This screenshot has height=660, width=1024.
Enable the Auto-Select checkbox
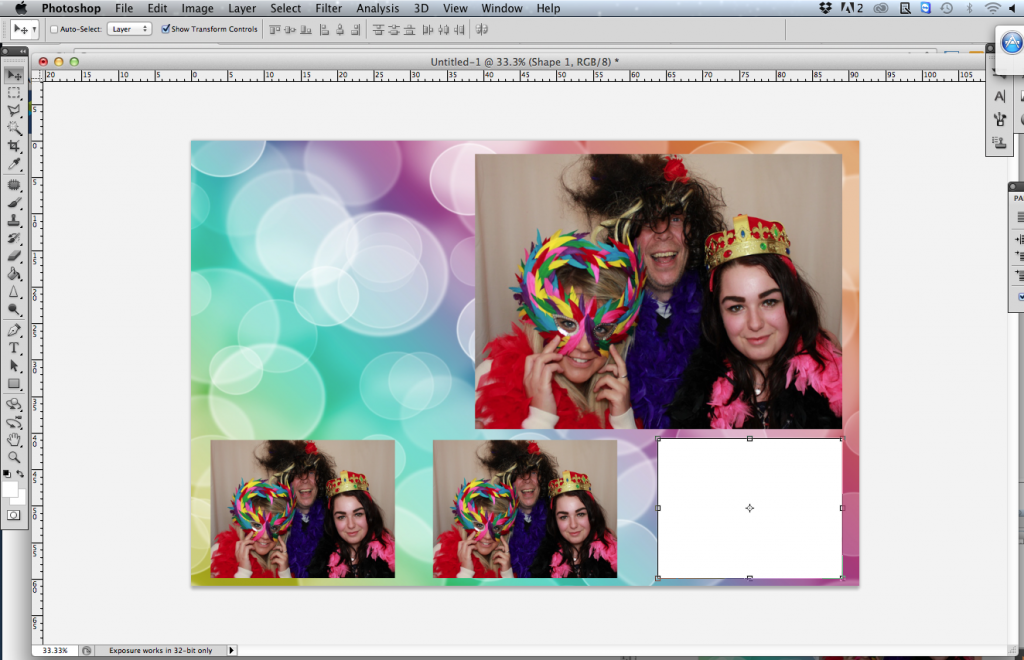54,29
